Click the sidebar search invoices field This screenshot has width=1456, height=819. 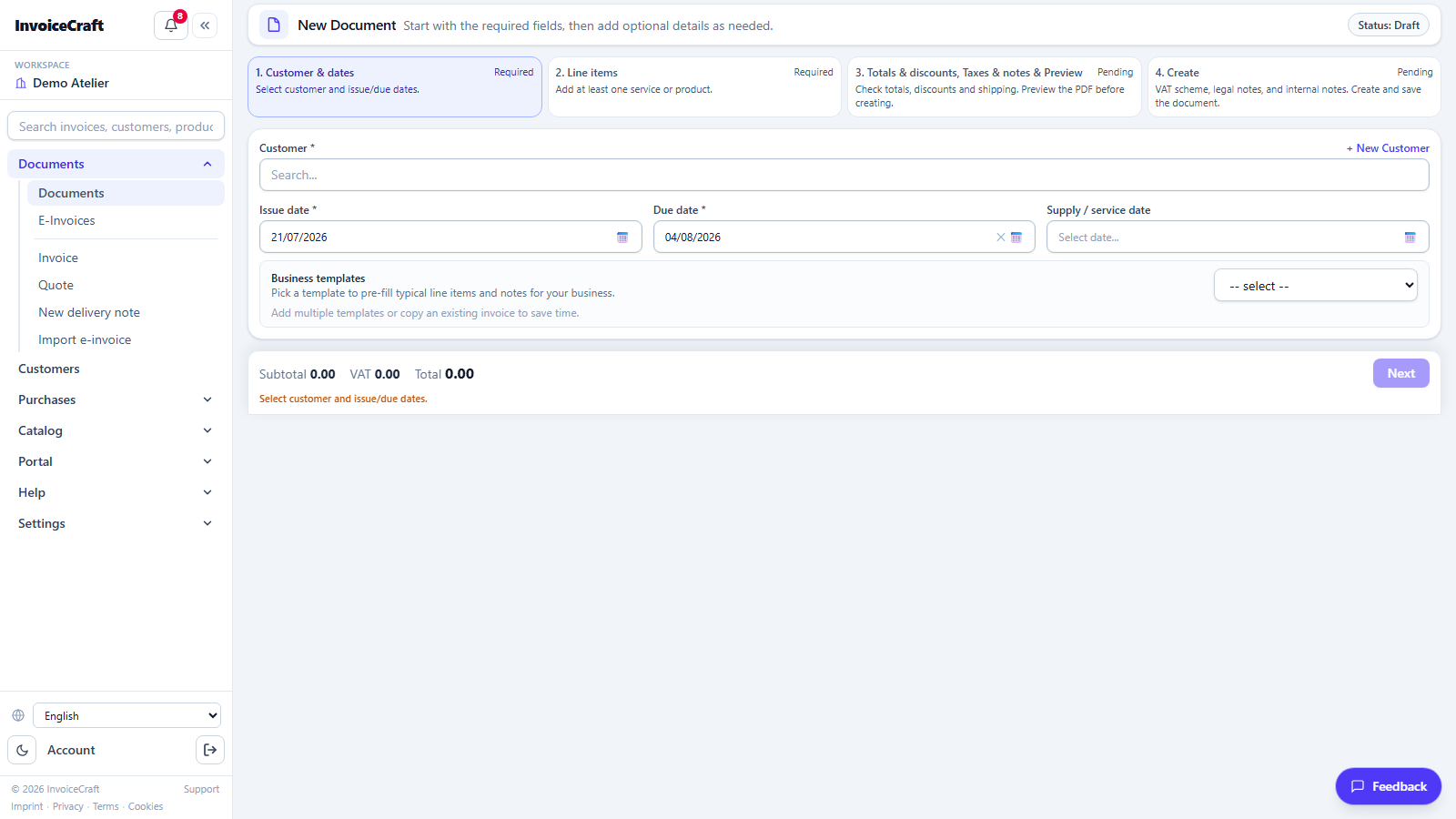click(x=116, y=126)
